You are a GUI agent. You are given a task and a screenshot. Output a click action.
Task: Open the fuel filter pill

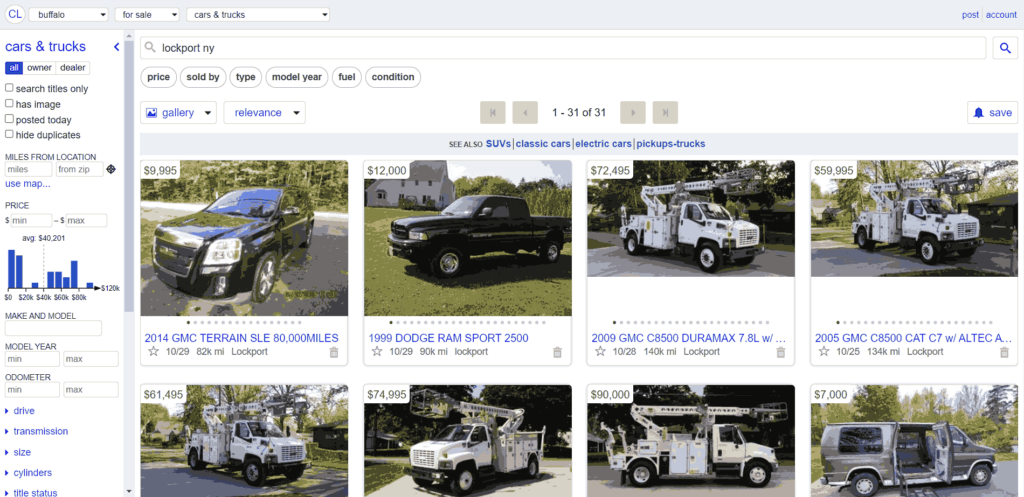[347, 77]
